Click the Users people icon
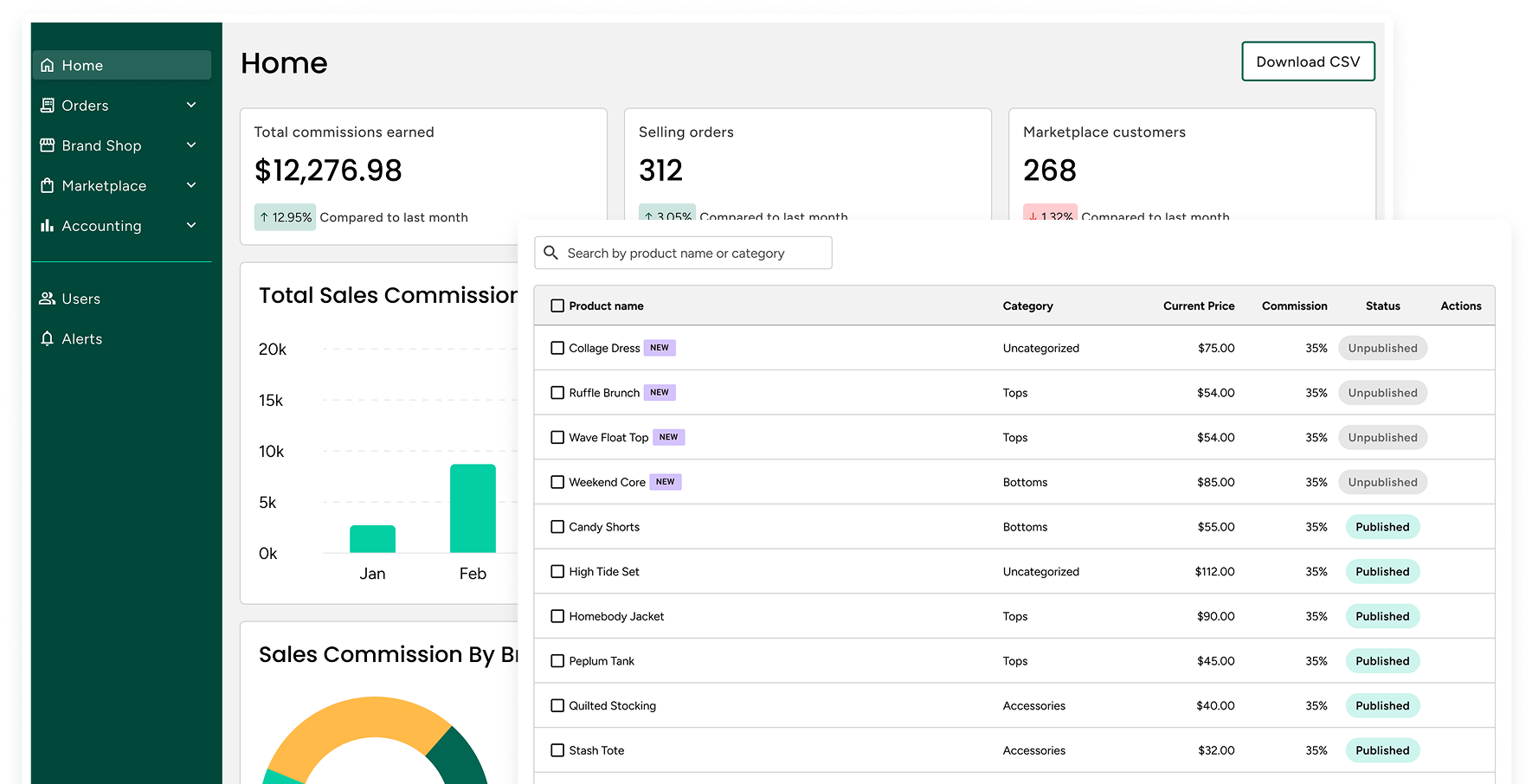The width and height of the screenshot is (1532, 784). [x=48, y=299]
